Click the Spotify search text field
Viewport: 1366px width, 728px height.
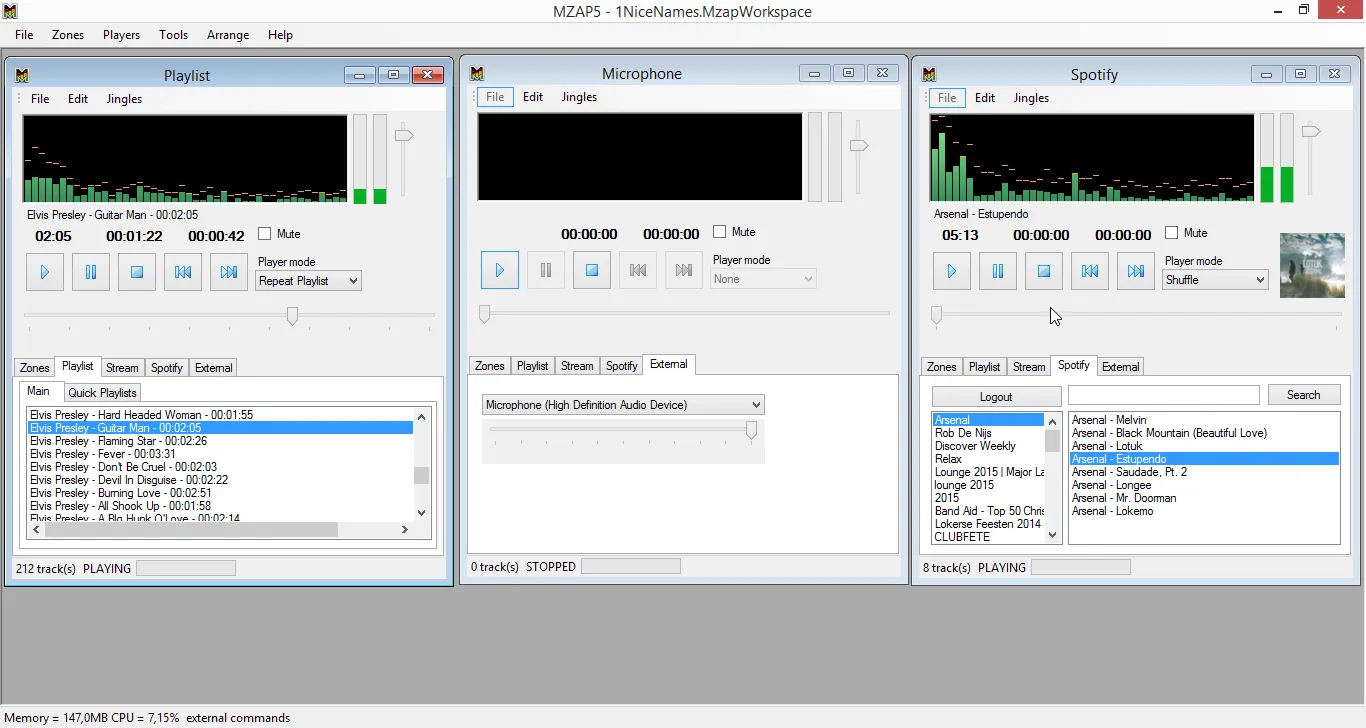(1164, 395)
